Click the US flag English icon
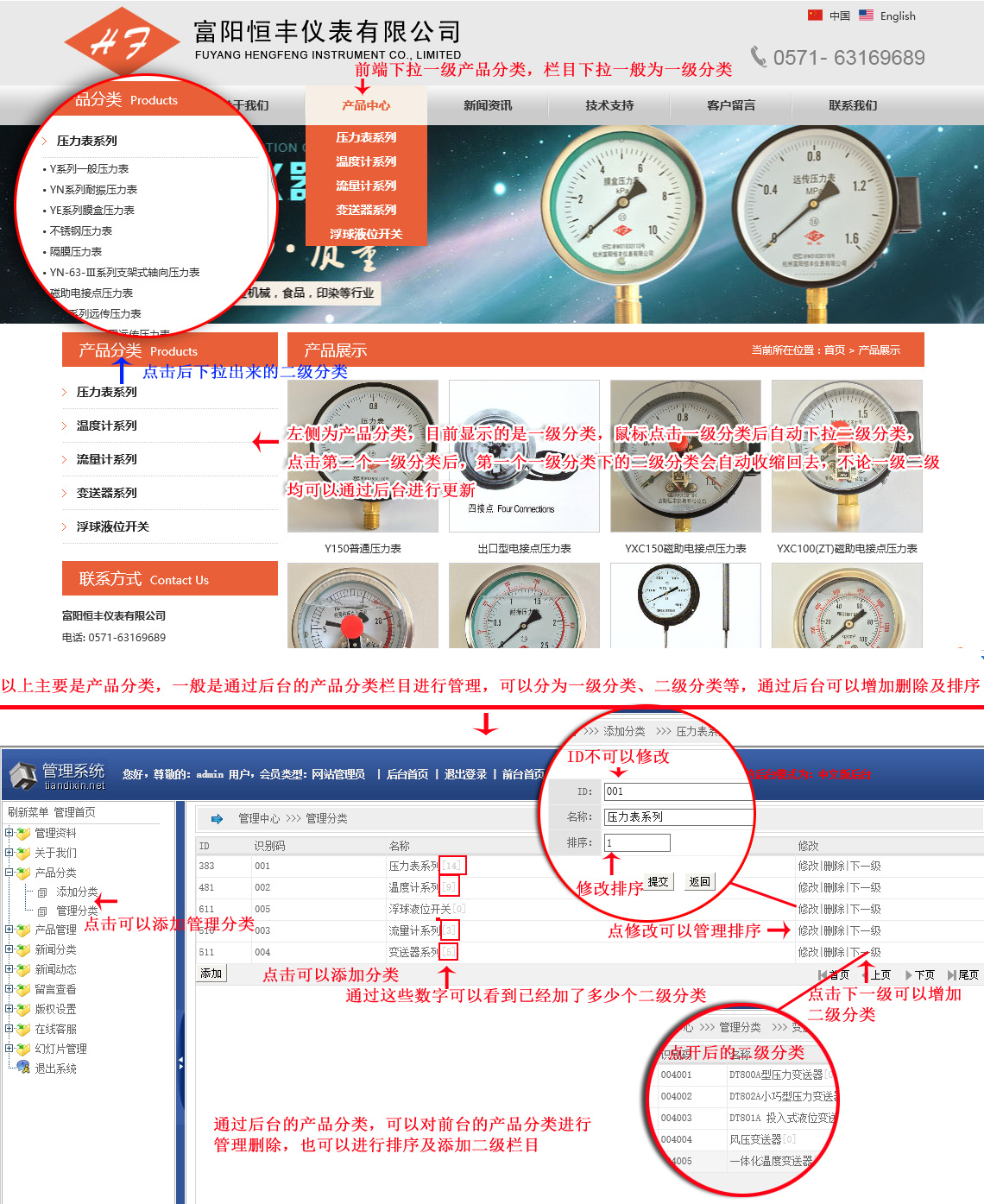Screen dimensions: 984x1204 point(866,16)
